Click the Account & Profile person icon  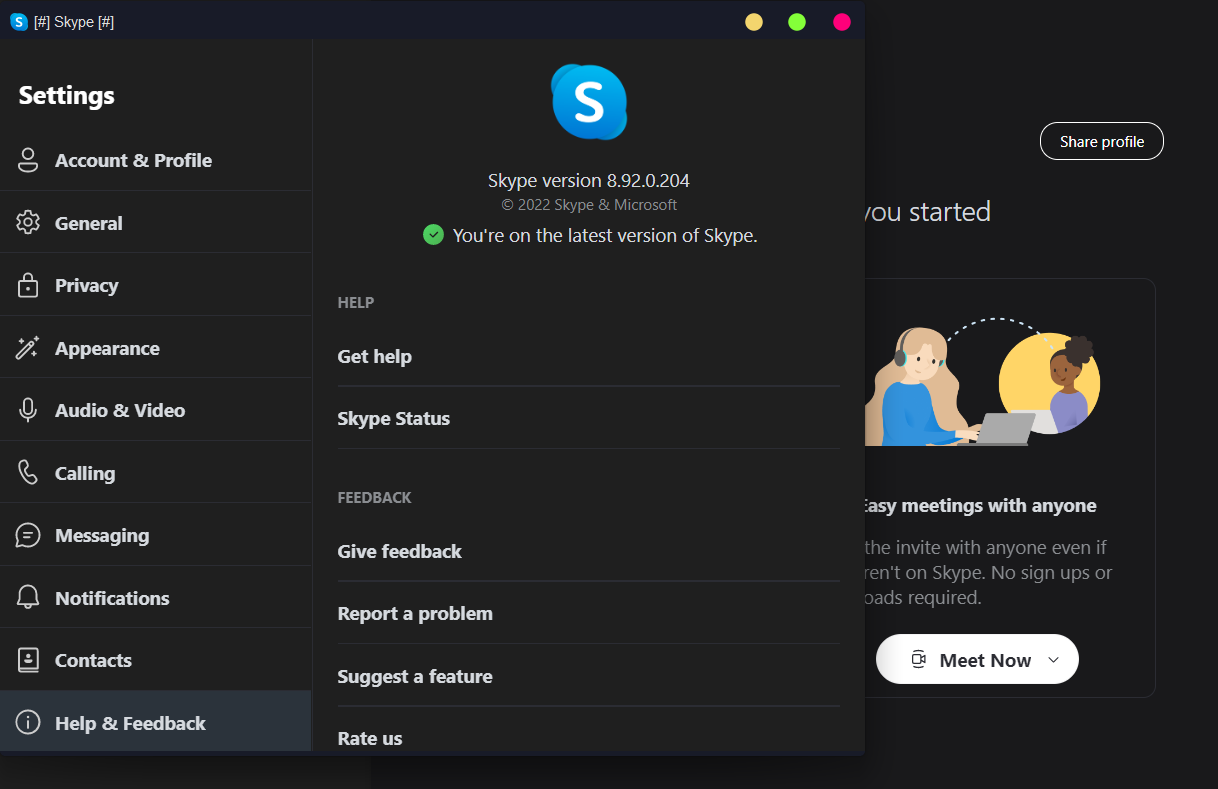(28, 160)
